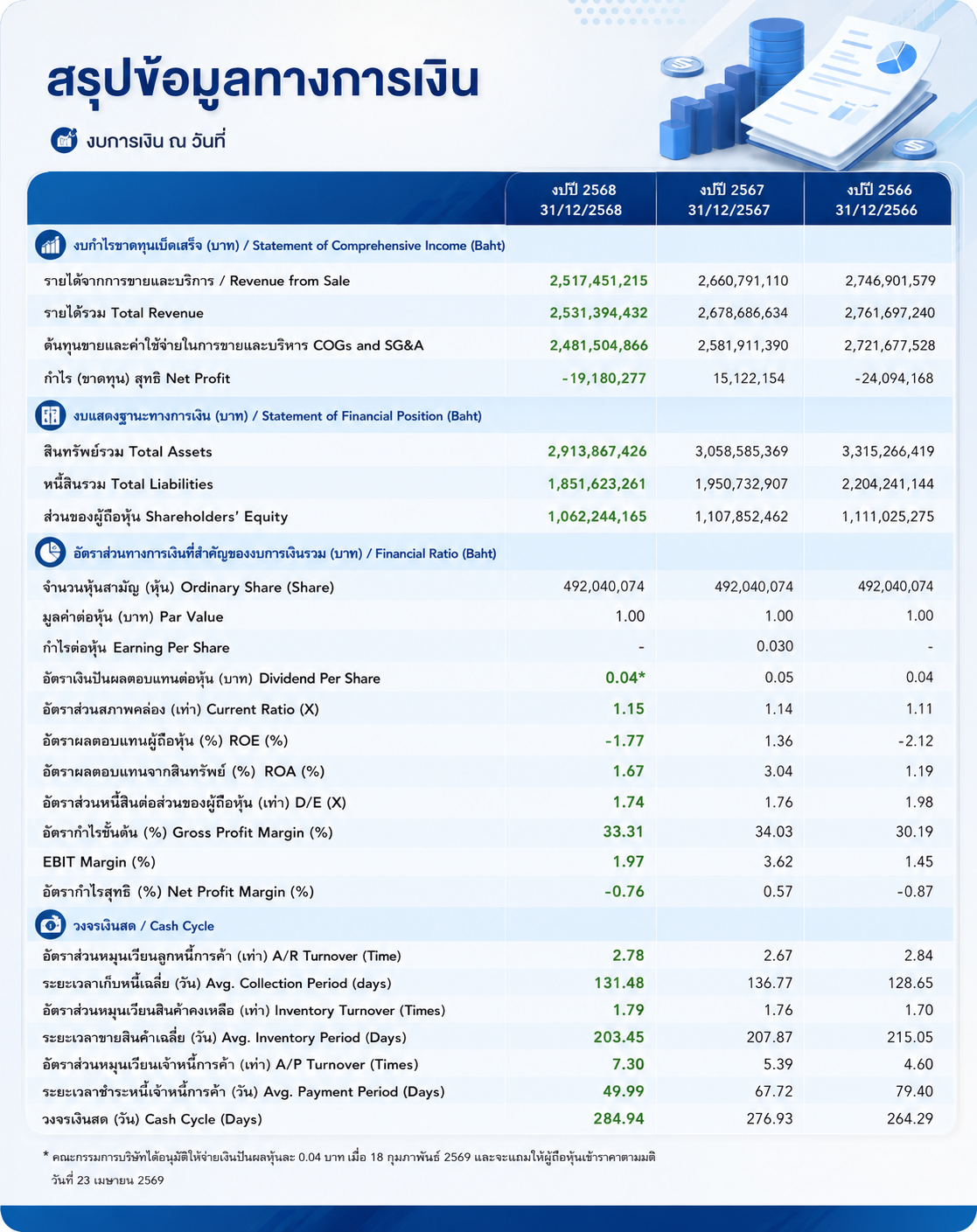
Task: Click the Statement of Comprehensive Income (Baht) heading
Action: coord(290,246)
